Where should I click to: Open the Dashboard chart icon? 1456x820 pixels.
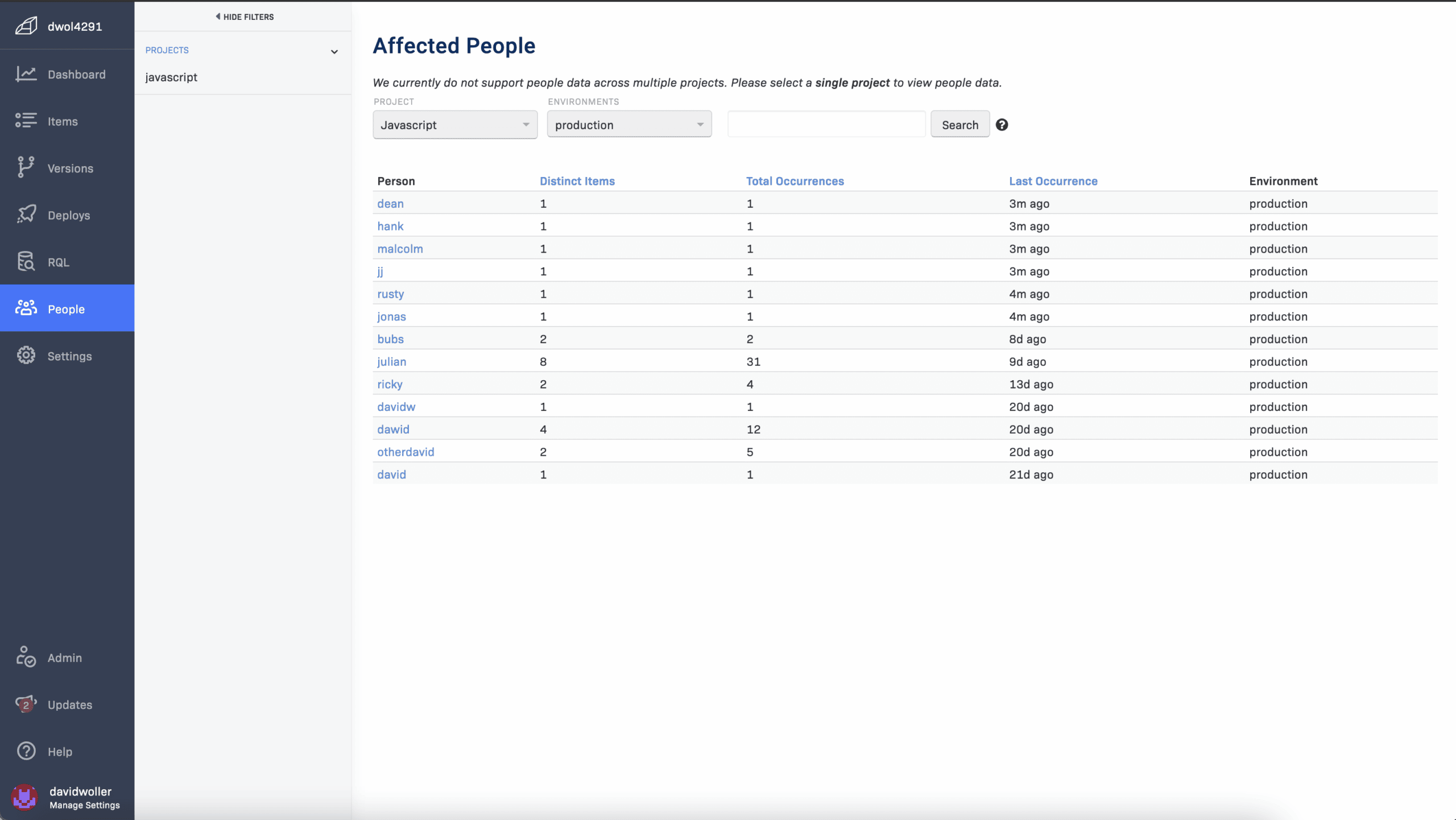pyautogui.click(x=26, y=74)
